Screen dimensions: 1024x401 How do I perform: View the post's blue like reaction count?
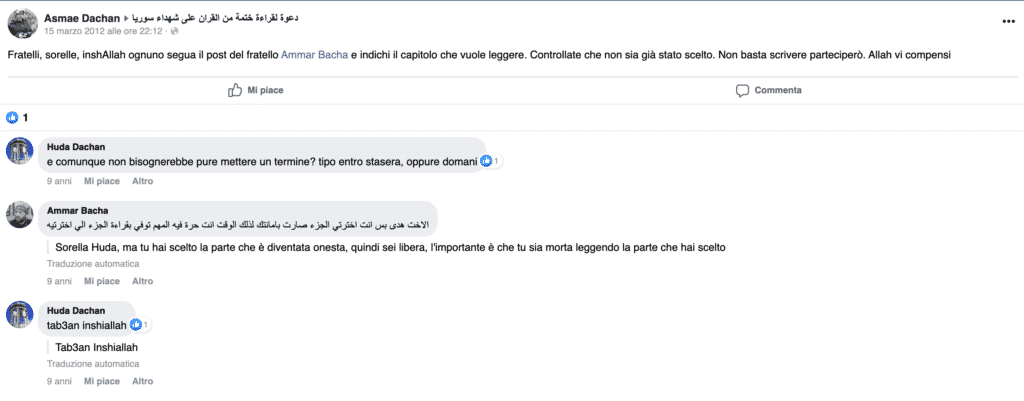[x=17, y=118]
